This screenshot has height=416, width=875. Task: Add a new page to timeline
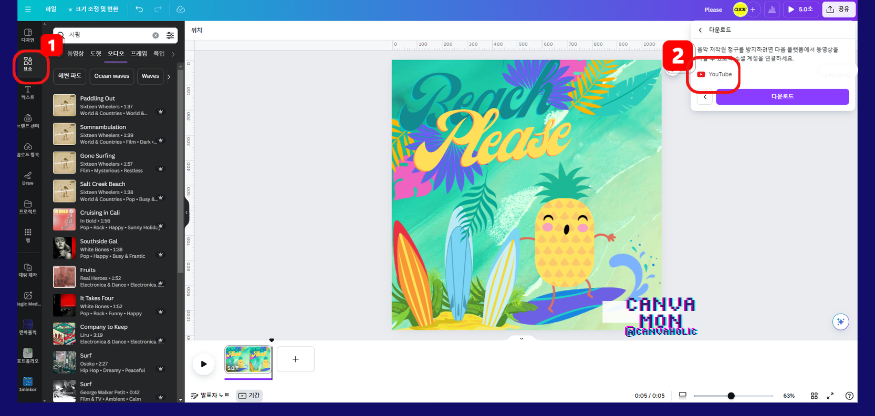coord(296,359)
